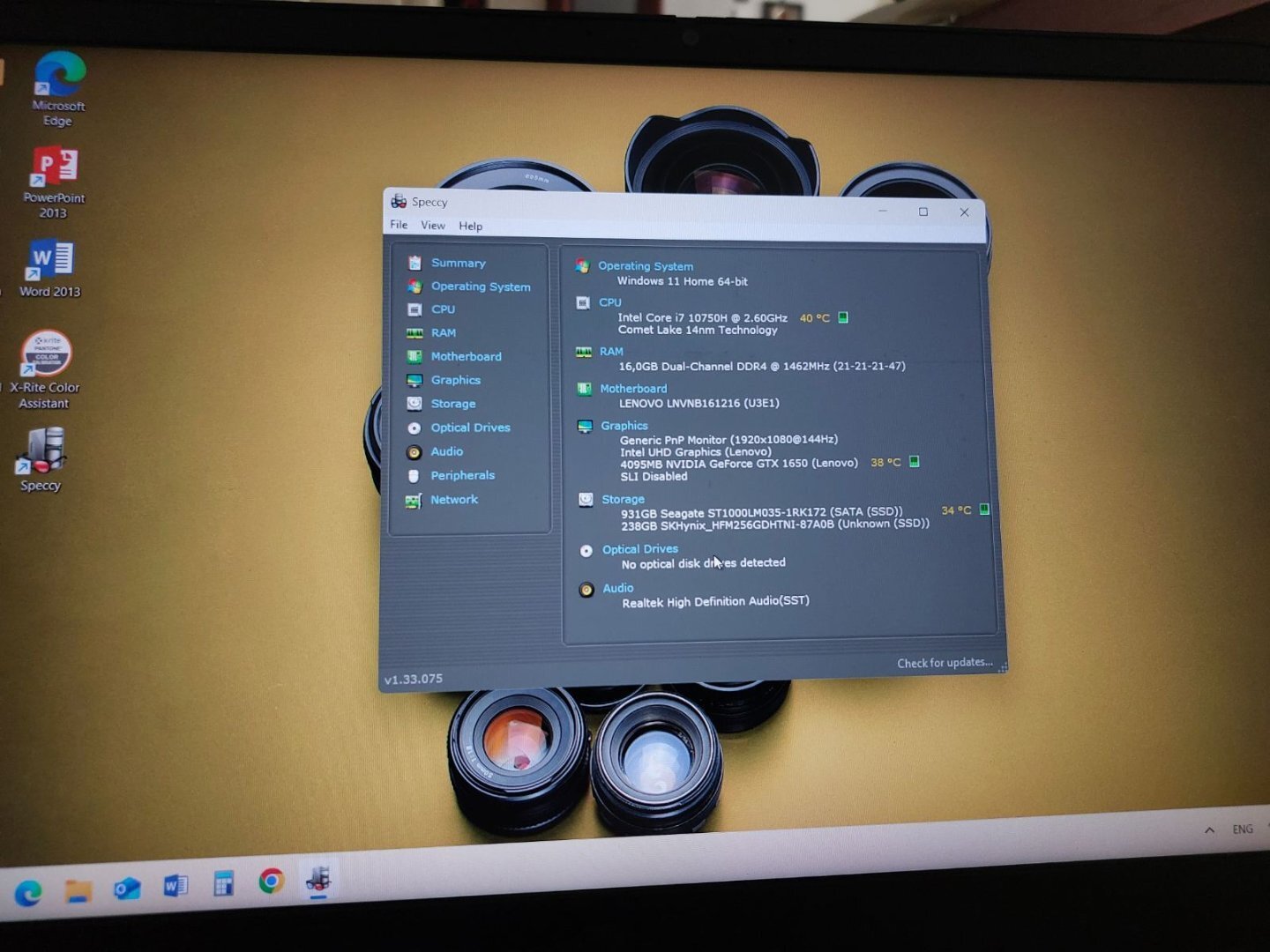Click Check for updates link
Viewport: 1270px width, 952px height.
point(945,663)
